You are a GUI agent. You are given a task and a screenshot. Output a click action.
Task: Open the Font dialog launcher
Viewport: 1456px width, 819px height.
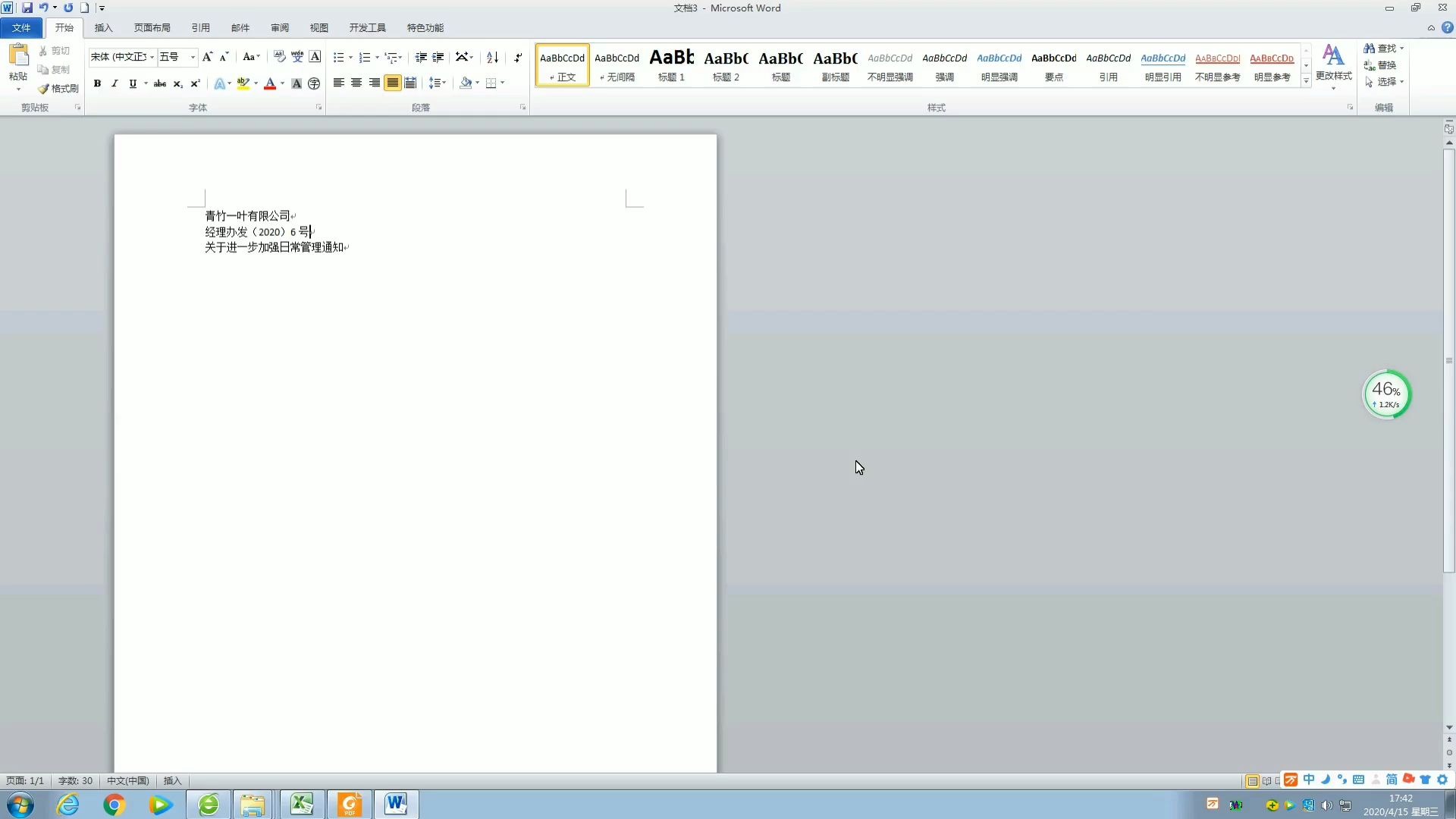coord(318,108)
